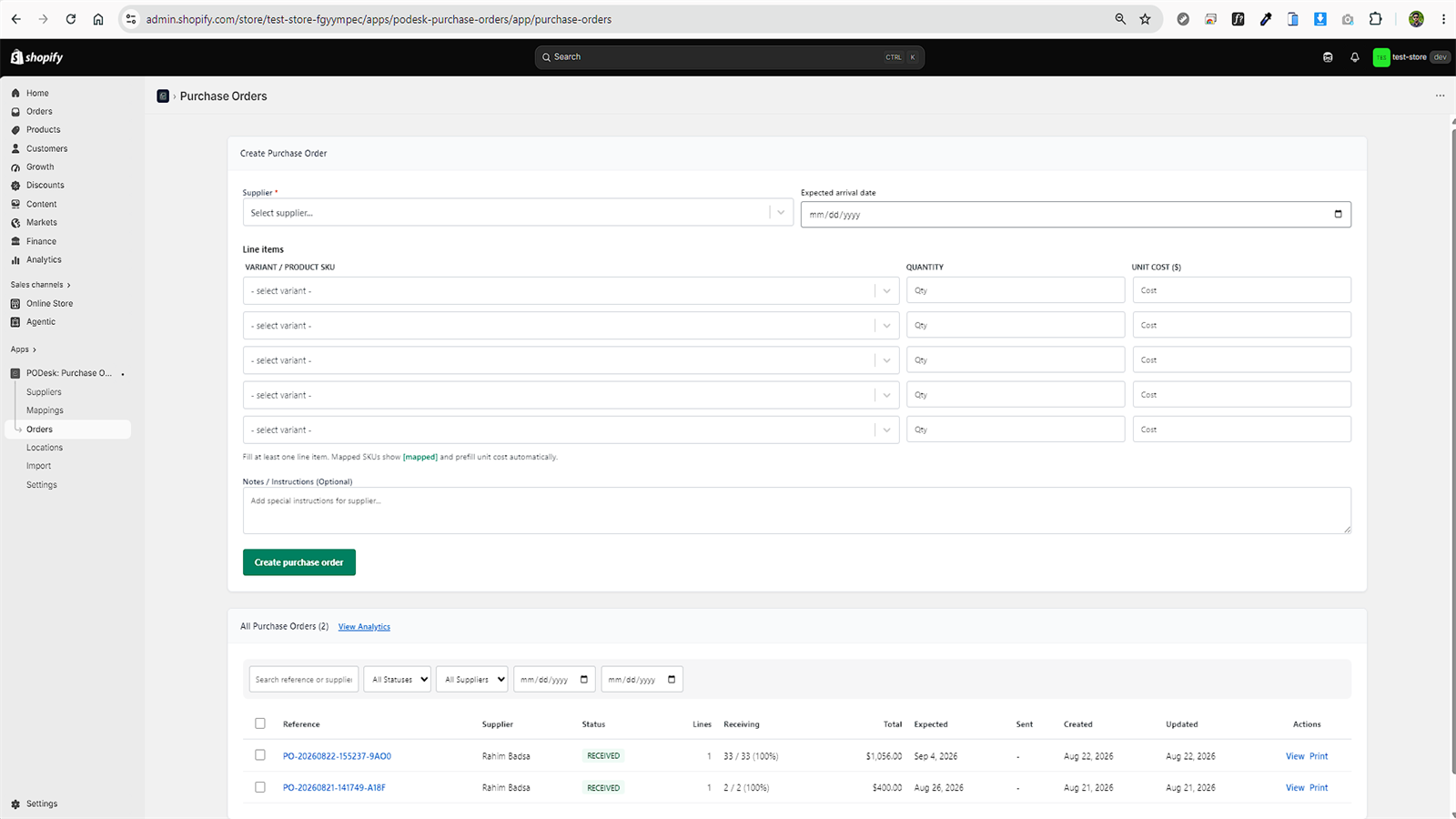
Task: Click the Home icon in sidebar
Action: (15, 93)
